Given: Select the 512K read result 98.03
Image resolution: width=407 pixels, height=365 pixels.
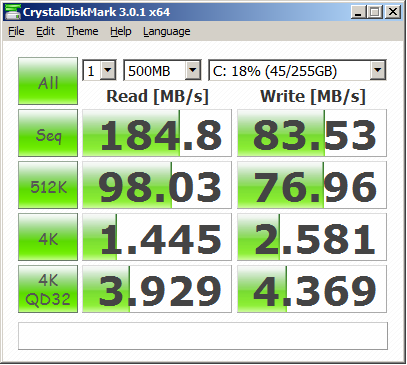Looking at the screenshot, I should tap(157, 185).
